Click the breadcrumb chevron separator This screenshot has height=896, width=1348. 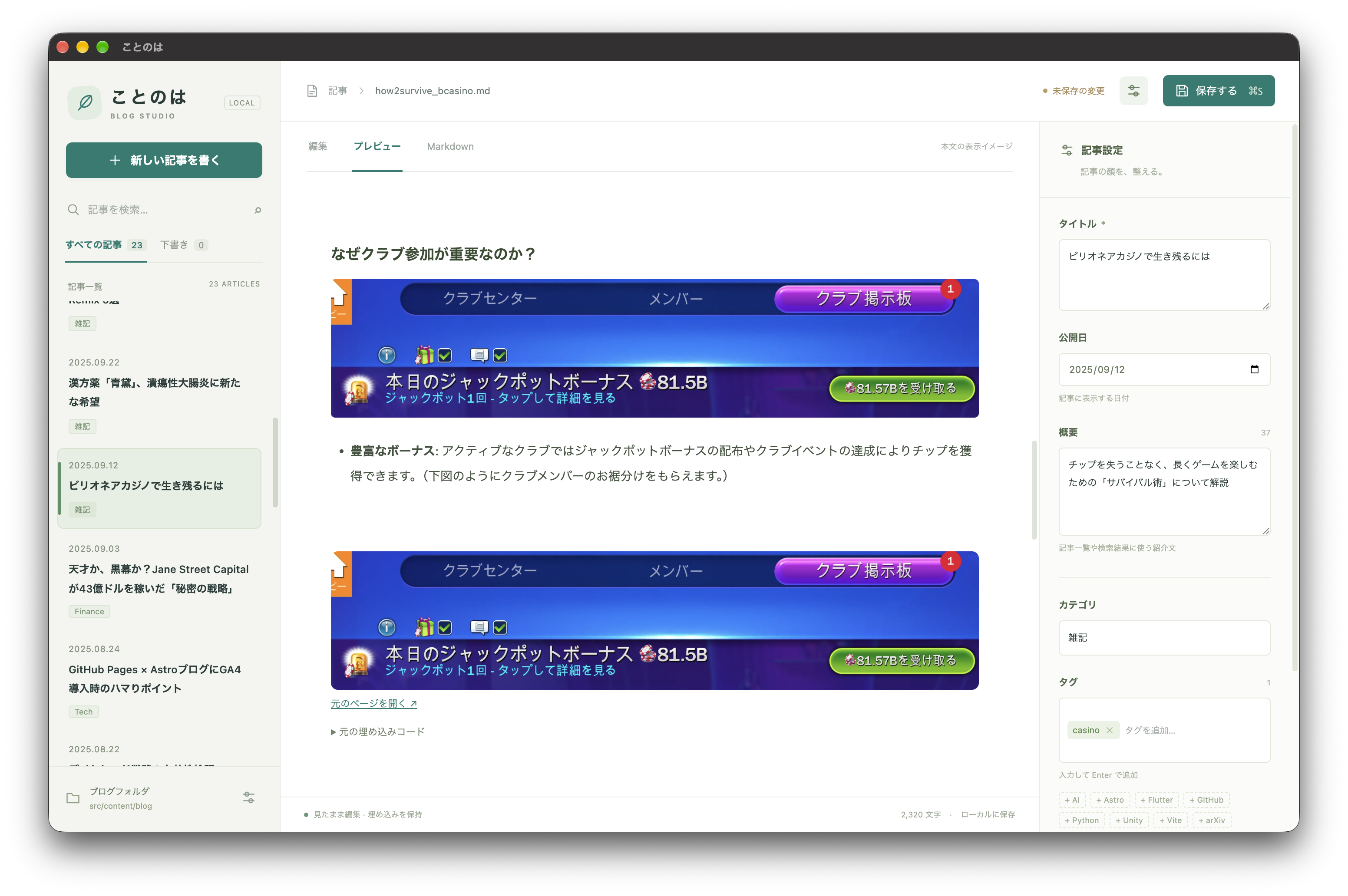361,91
